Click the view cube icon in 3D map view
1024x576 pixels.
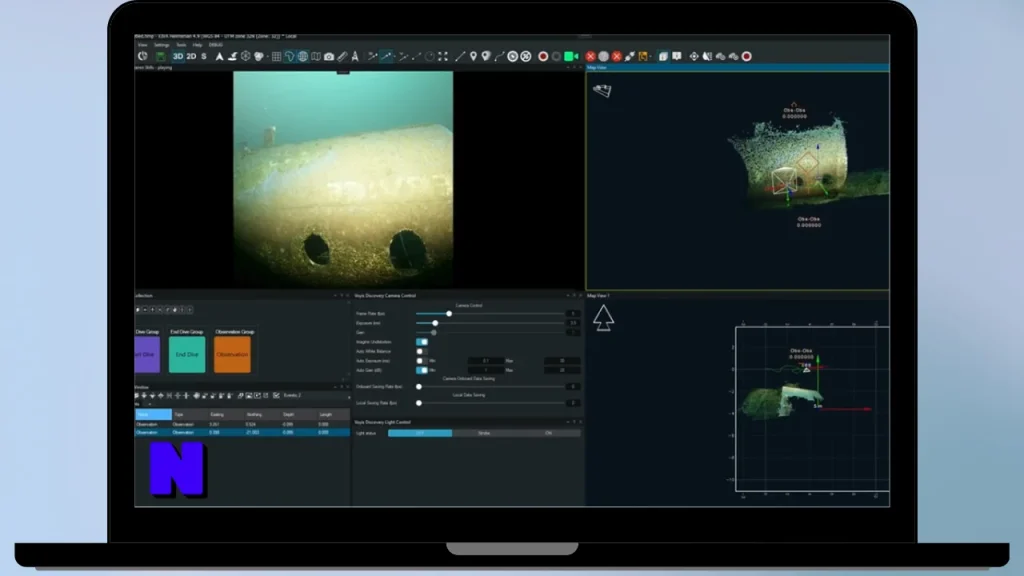click(602, 91)
